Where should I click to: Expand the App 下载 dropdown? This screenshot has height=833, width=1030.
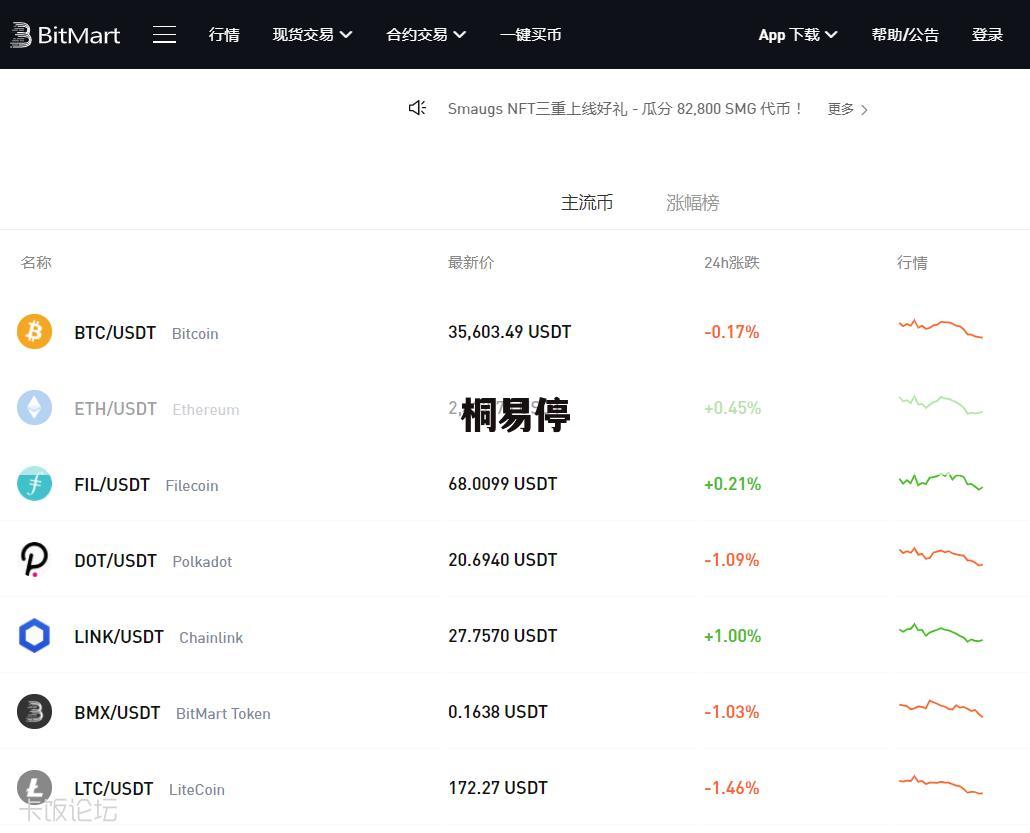point(797,35)
